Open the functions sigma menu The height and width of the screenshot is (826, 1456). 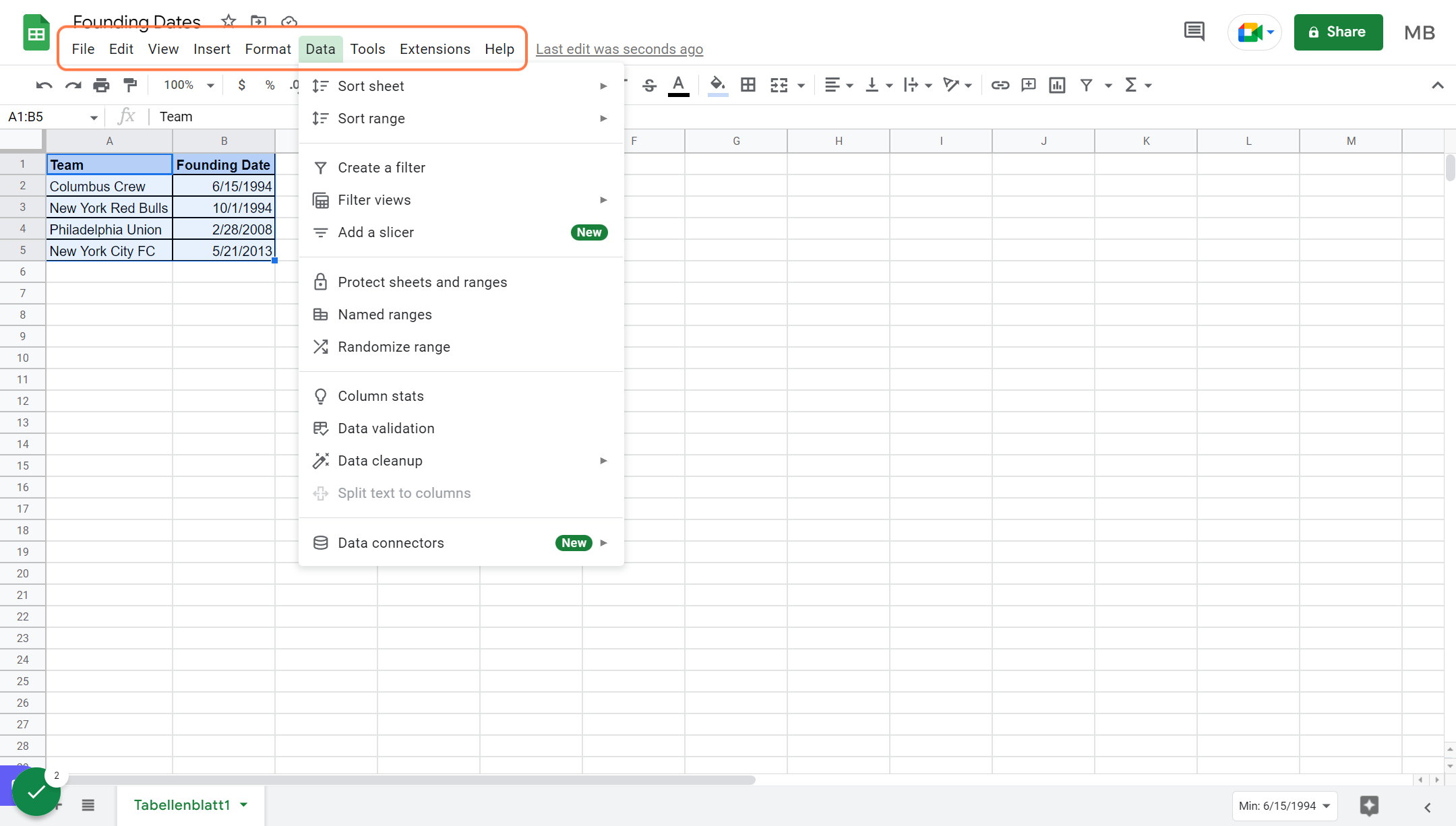coord(1138,85)
